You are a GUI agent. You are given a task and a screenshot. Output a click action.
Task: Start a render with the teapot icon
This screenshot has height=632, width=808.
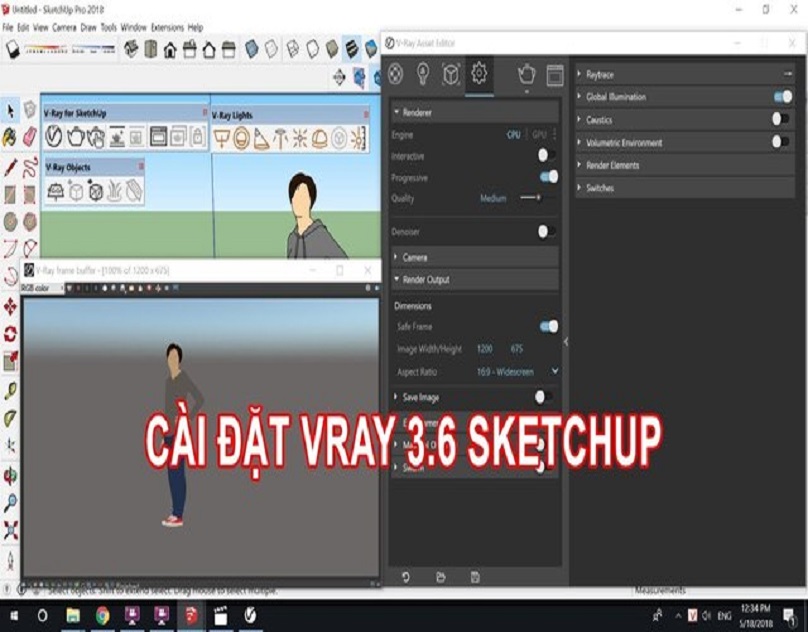(528, 73)
